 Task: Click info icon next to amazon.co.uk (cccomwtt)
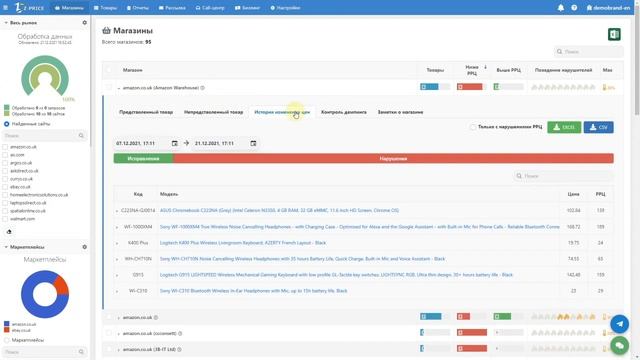pyautogui.click(x=180, y=333)
